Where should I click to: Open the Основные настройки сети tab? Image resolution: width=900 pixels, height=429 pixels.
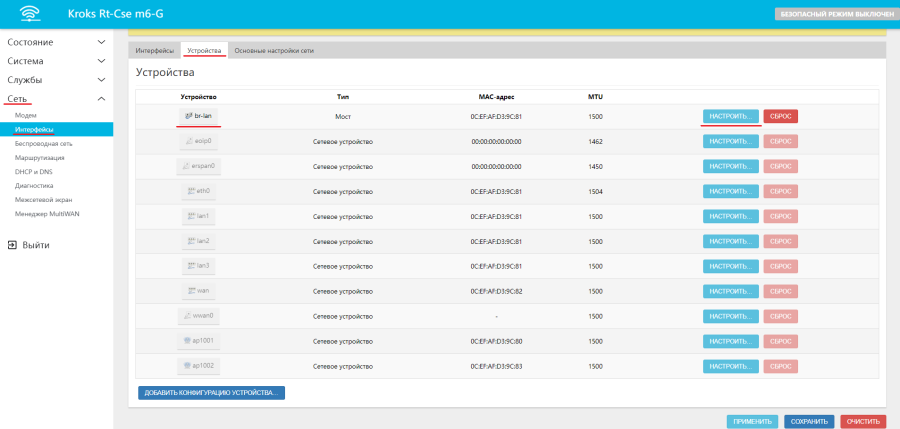[x=274, y=50]
